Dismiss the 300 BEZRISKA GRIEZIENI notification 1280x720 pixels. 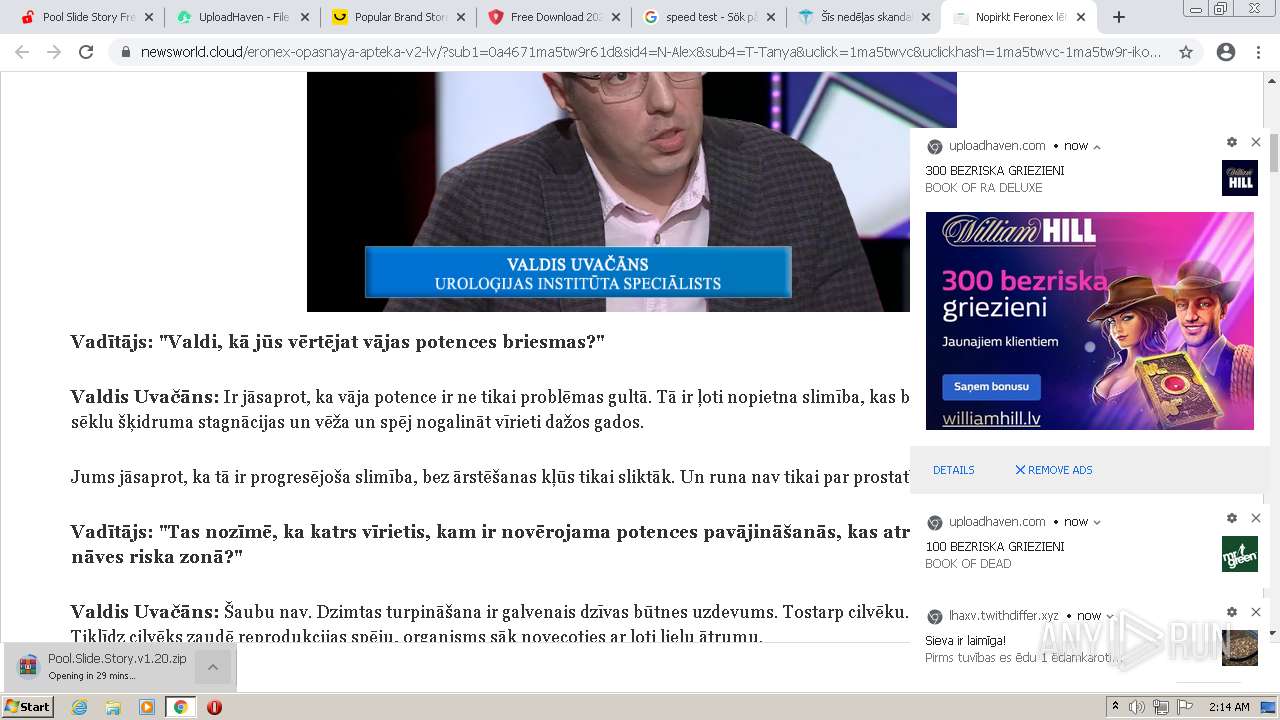1256,142
